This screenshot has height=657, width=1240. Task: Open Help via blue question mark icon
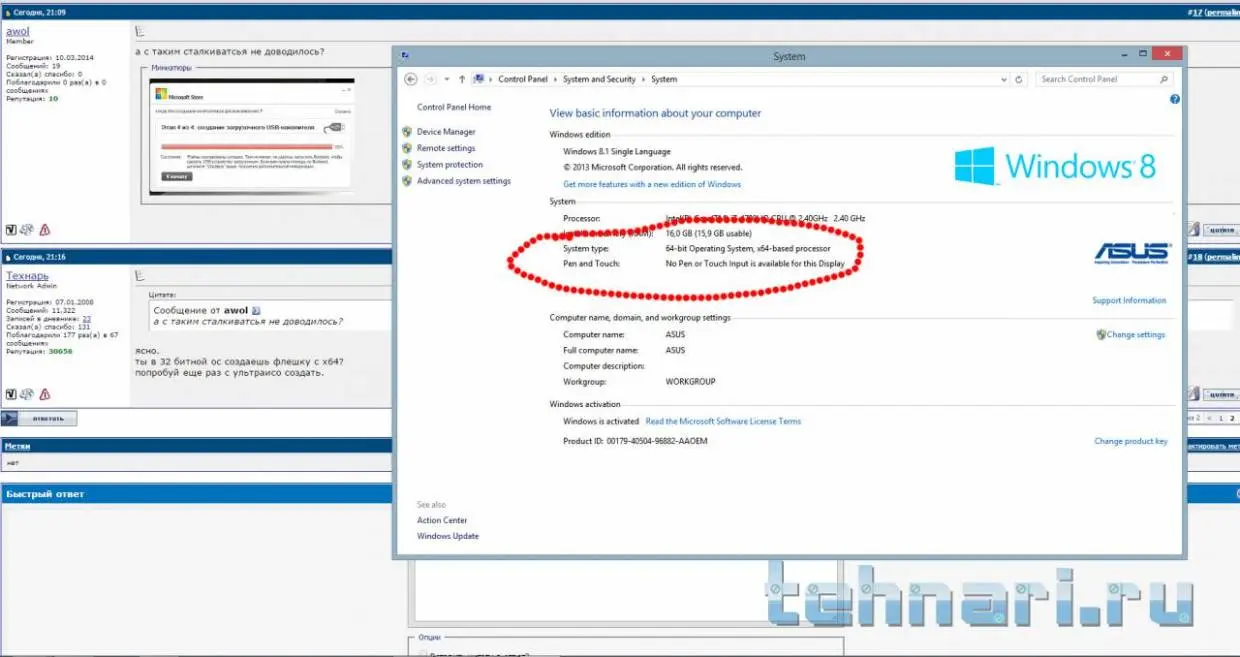(1175, 99)
